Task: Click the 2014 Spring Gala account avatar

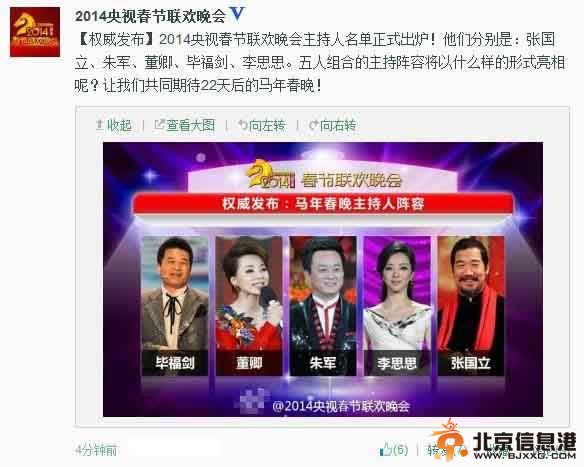Action: 35,32
